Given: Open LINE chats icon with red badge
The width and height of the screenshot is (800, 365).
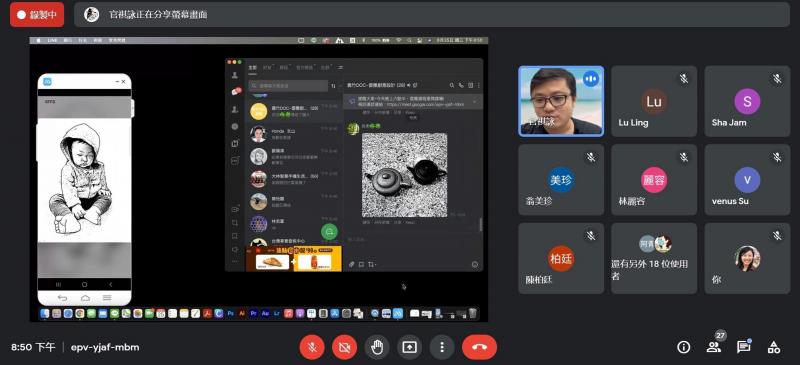Looking at the screenshot, I should pos(235,92).
